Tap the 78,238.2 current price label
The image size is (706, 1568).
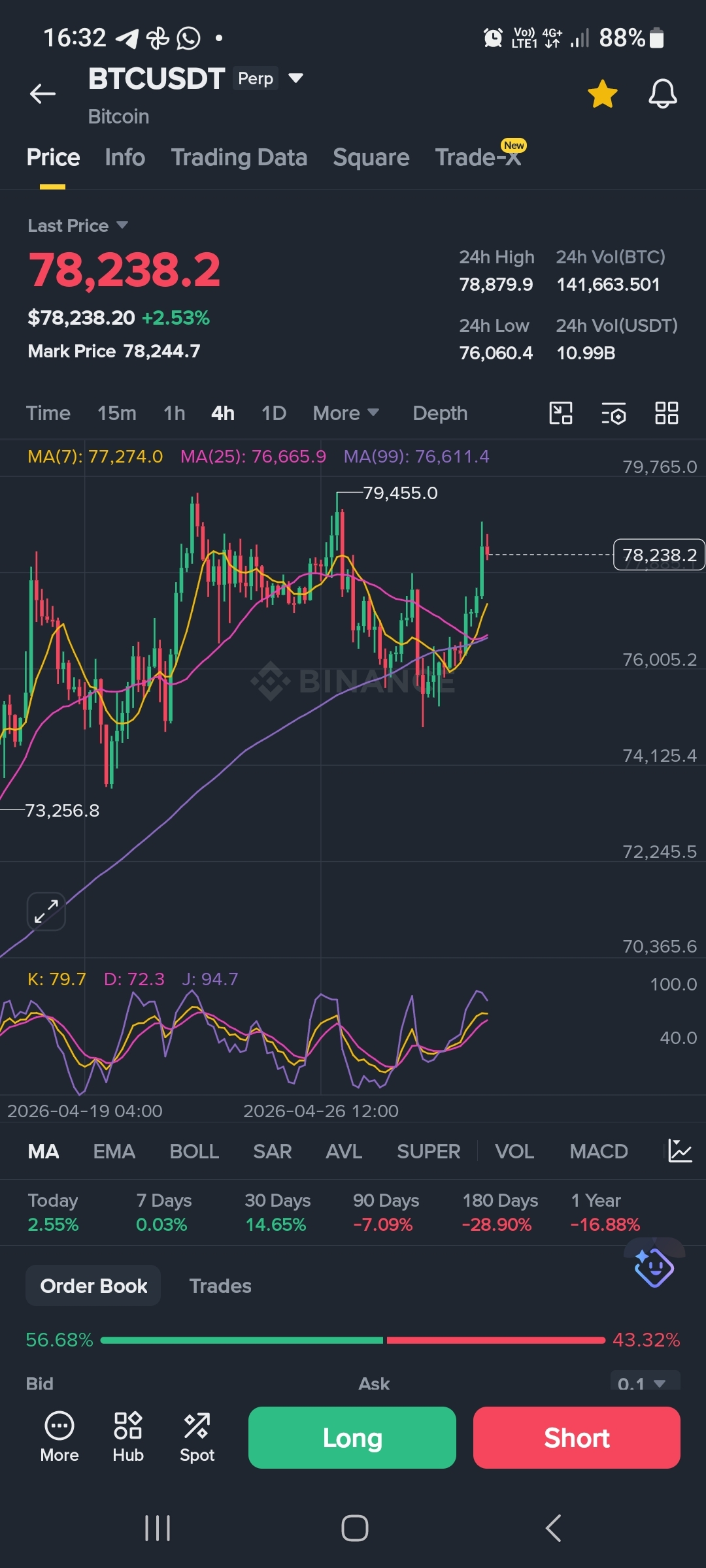(x=659, y=555)
